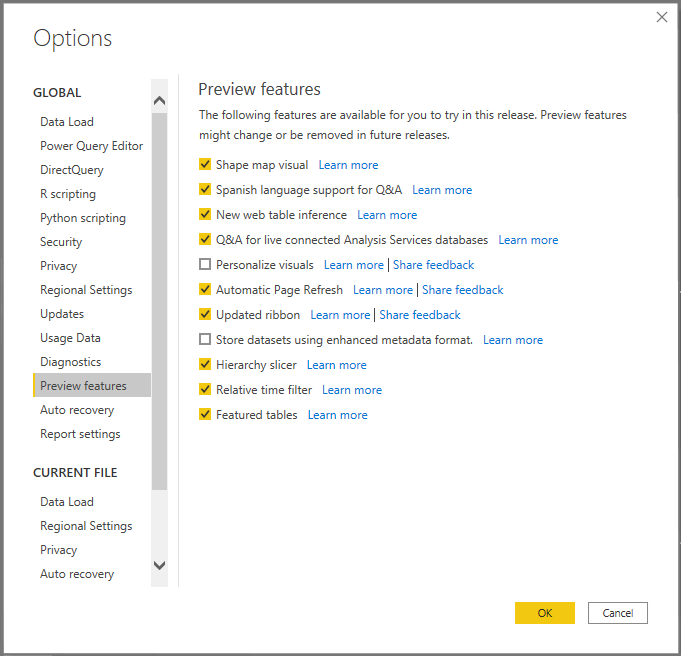Screen dimensions: 681x656
Task: Disable the Hierarchy slicer checkbox
Action: 205,365
